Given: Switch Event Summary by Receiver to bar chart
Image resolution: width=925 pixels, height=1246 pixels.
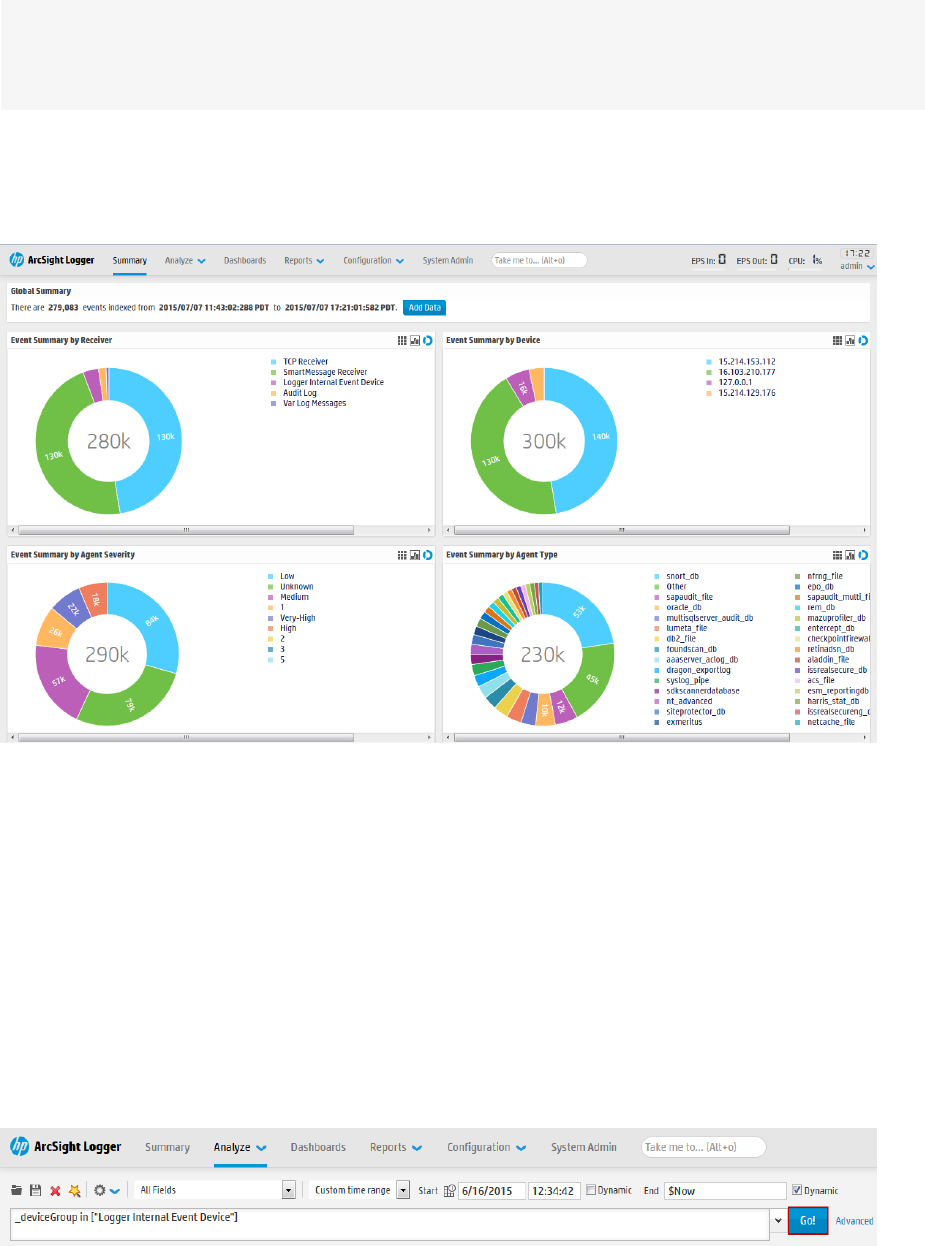Looking at the screenshot, I should [x=414, y=340].
